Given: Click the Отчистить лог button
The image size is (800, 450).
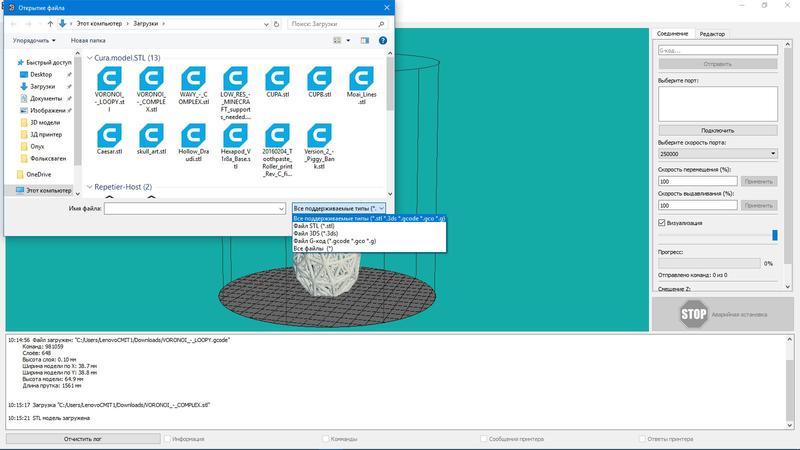Looking at the screenshot, I should click(83, 438).
